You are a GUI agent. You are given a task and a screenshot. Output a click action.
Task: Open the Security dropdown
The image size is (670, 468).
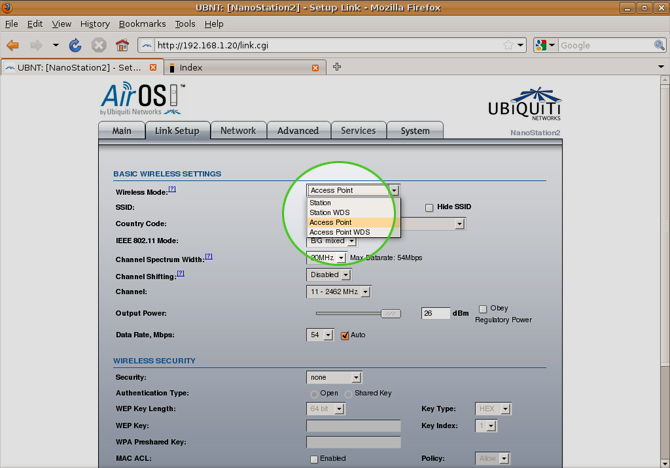tap(334, 377)
